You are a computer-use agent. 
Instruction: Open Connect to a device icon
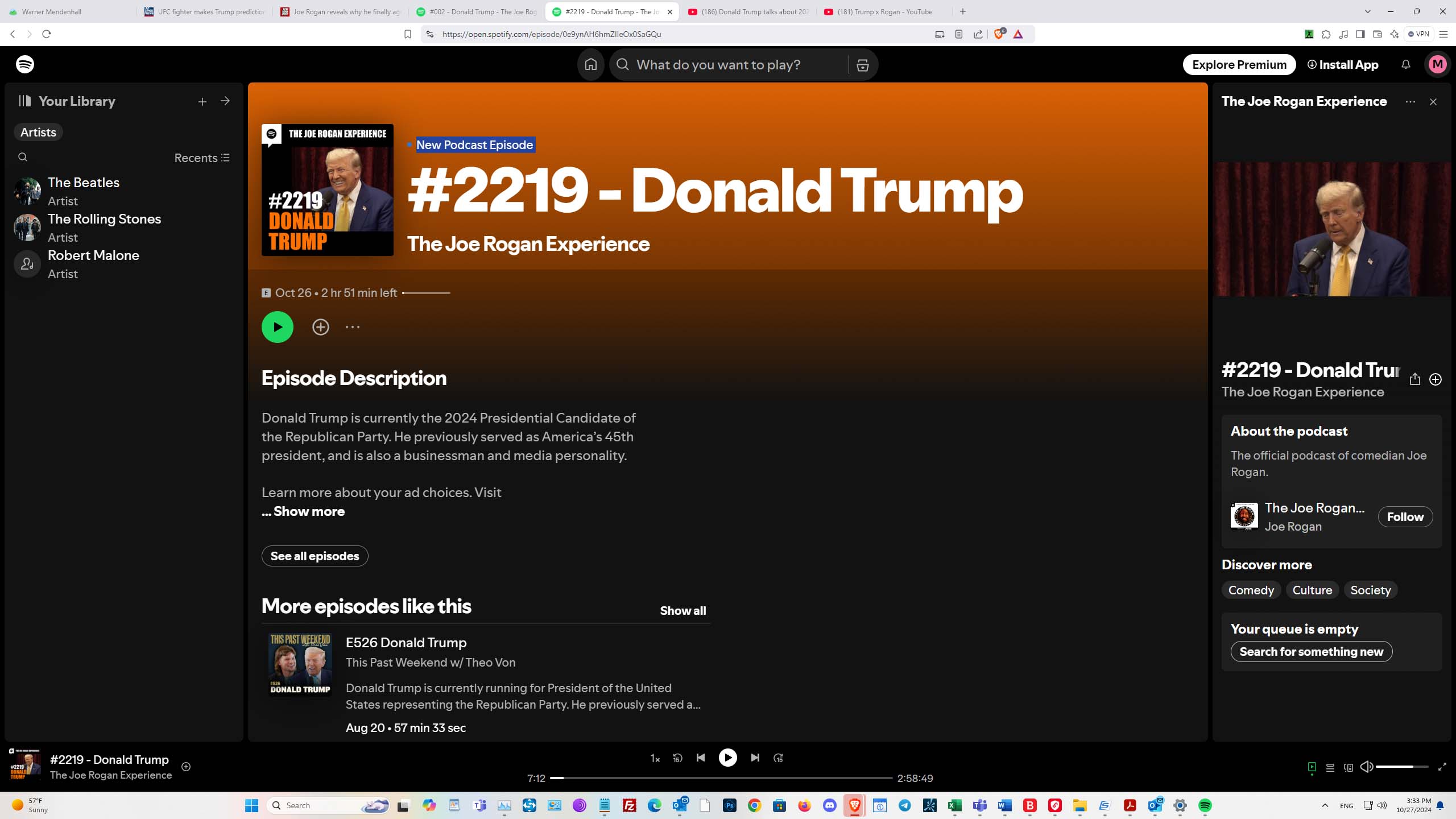coord(1348,767)
